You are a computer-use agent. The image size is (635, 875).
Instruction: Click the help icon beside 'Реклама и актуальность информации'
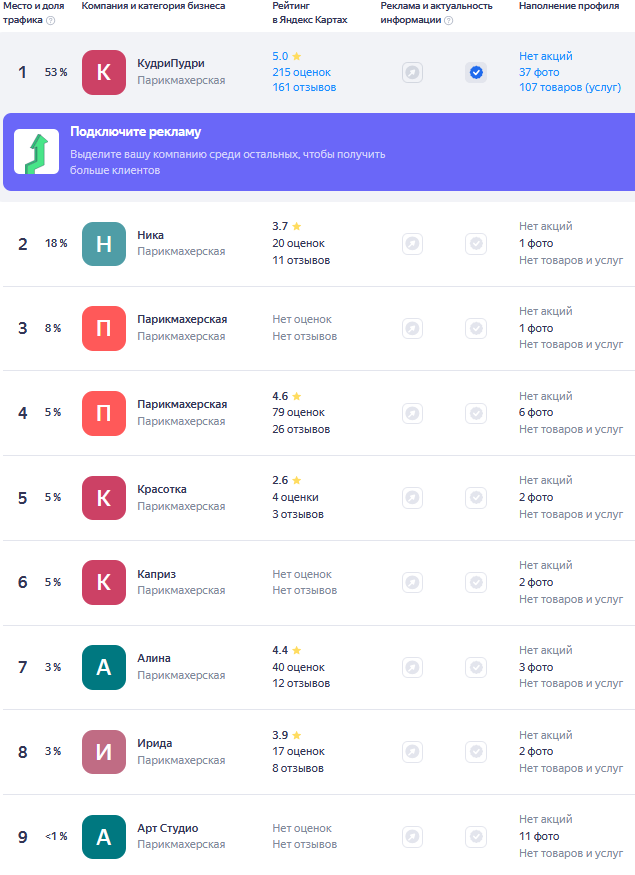coord(449,20)
